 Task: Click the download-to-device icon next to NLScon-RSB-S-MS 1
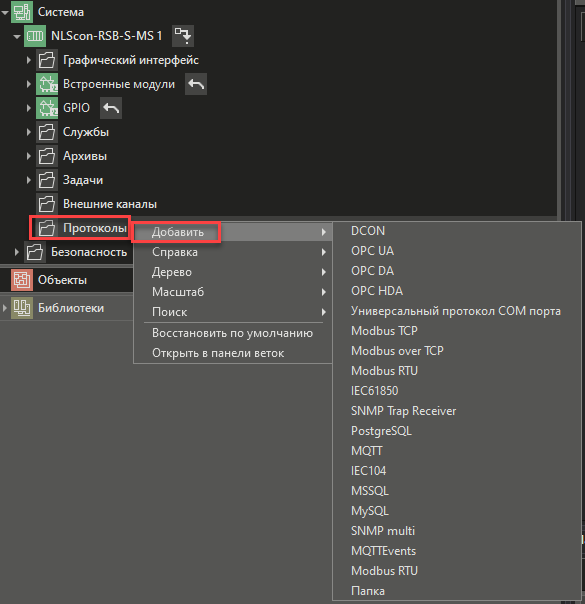(183, 36)
